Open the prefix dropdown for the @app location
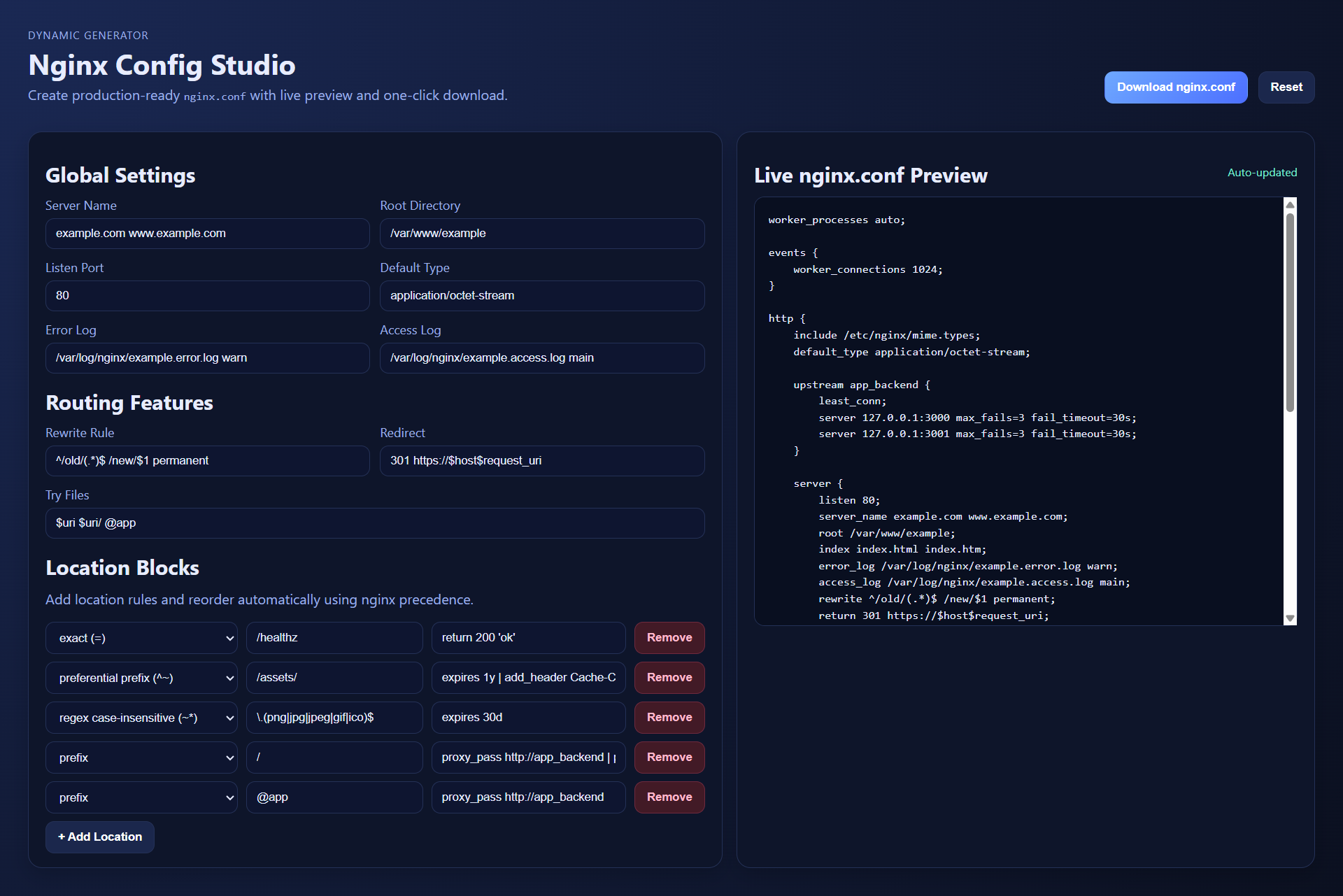Image resolution: width=1343 pixels, height=896 pixels. point(141,797)
